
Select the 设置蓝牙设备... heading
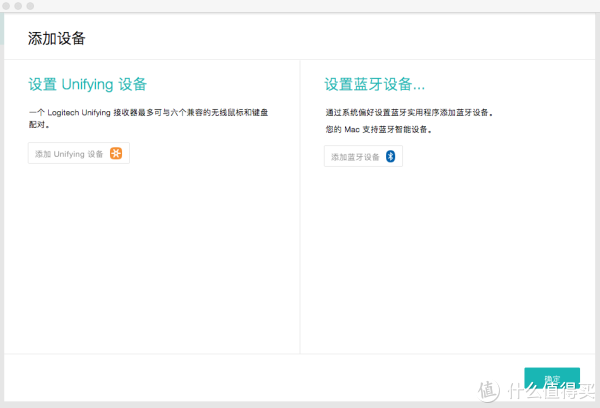375,84
